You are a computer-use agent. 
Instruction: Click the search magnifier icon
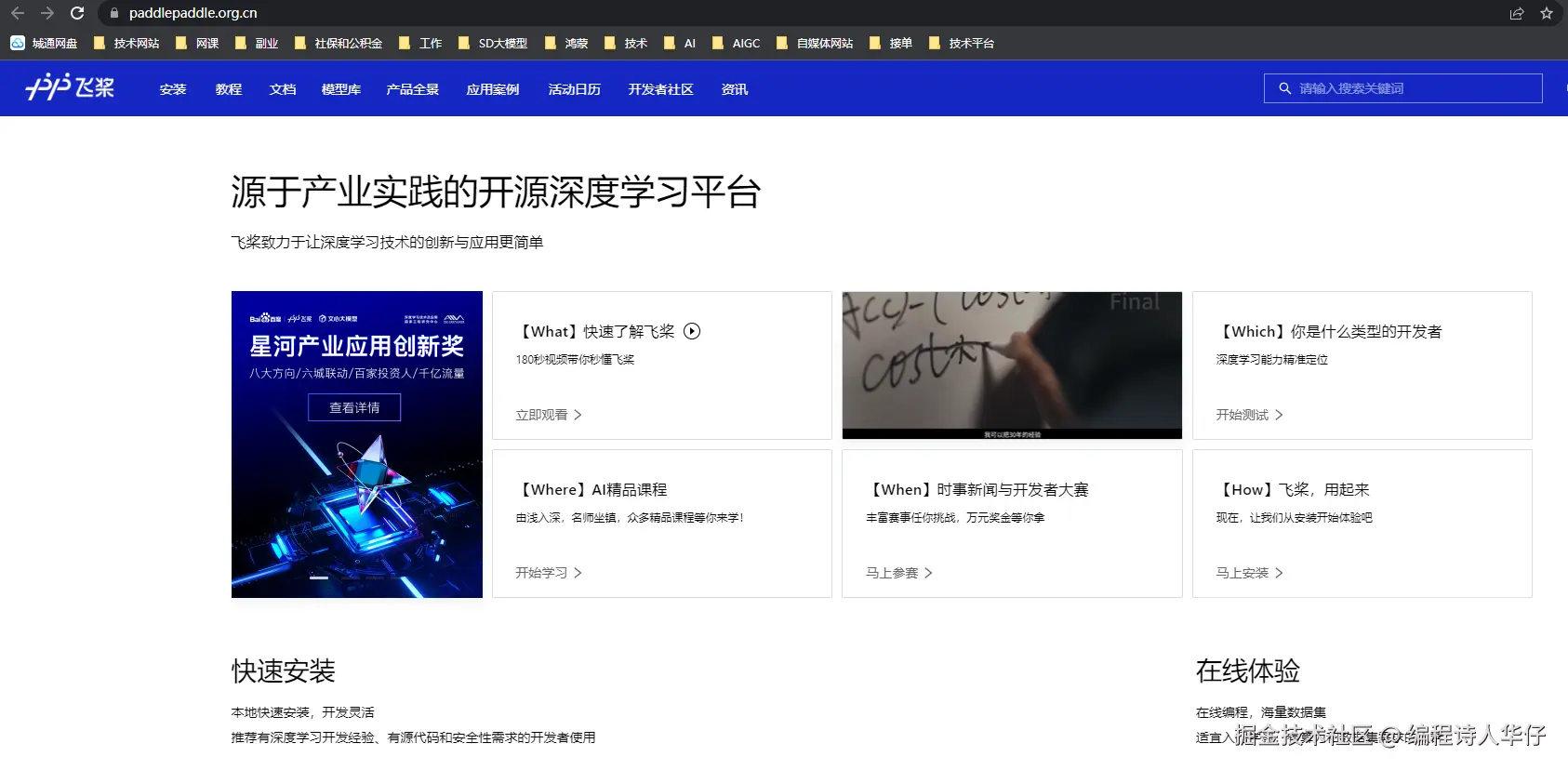pyautogui.click(x=1284, y=88)
